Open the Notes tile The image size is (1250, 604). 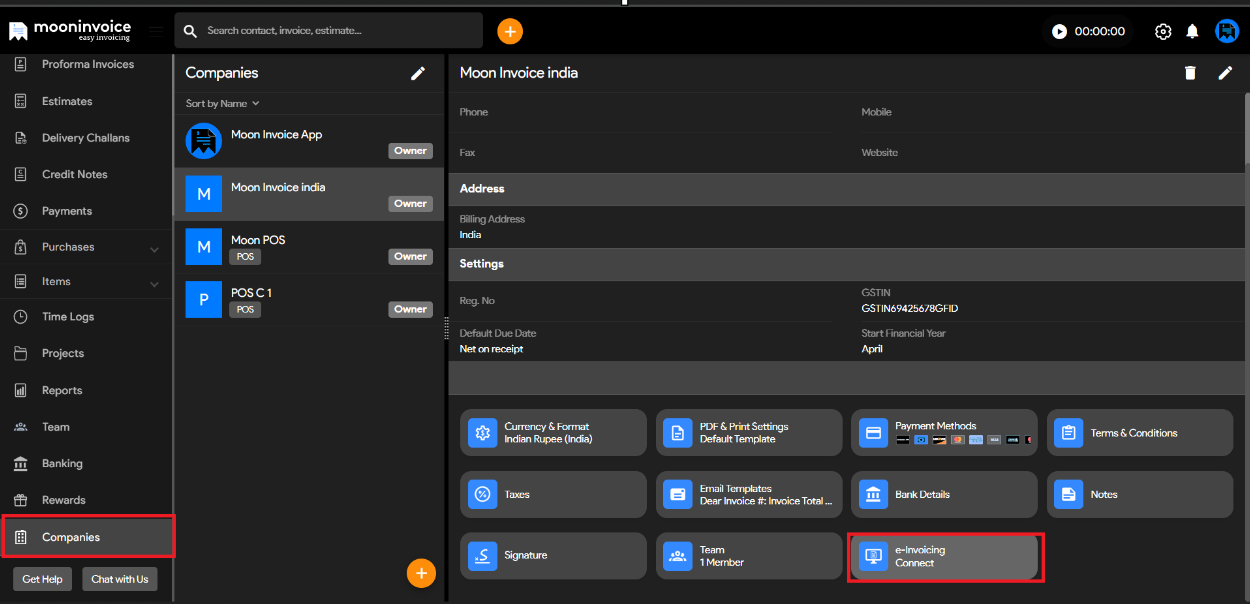(1140, 494)
